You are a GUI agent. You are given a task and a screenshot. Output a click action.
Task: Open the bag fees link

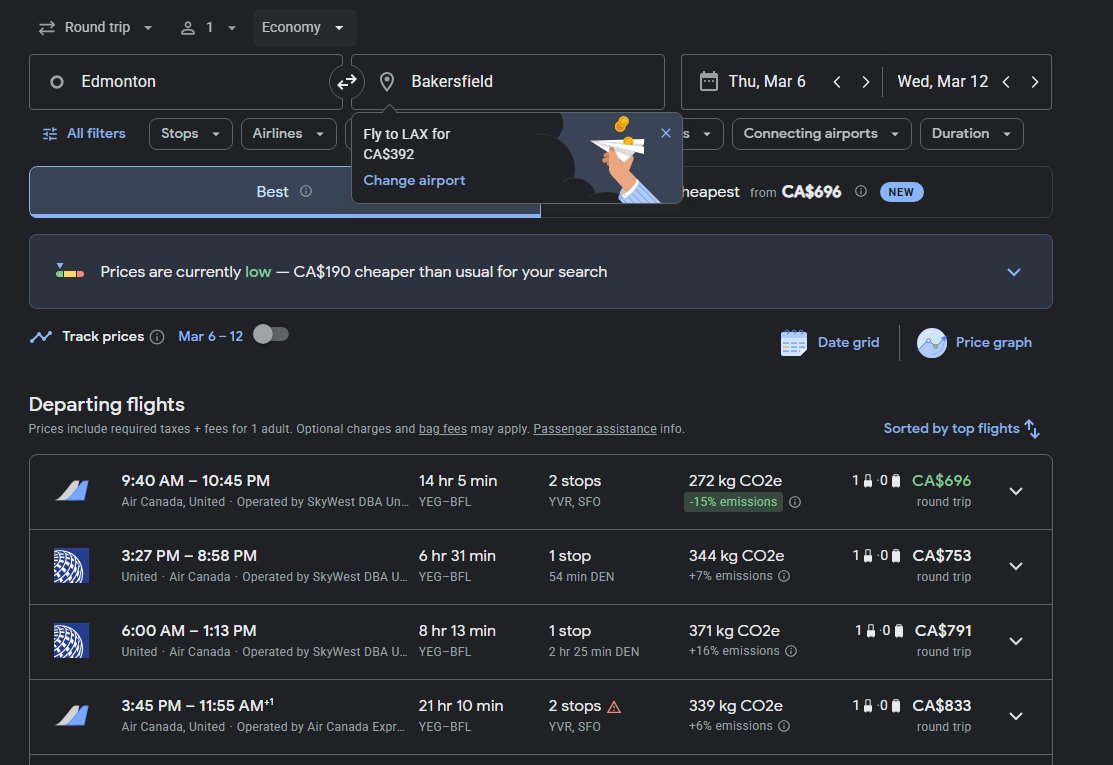[x=442, y=429]
